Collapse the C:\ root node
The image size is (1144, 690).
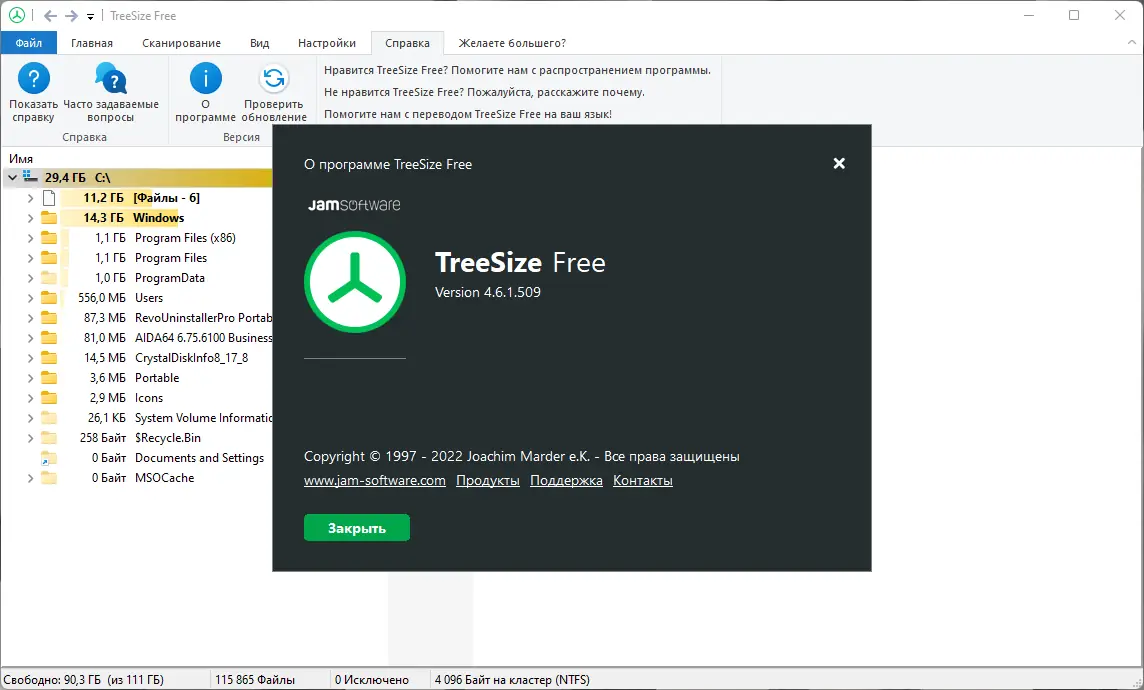(12, 177)
